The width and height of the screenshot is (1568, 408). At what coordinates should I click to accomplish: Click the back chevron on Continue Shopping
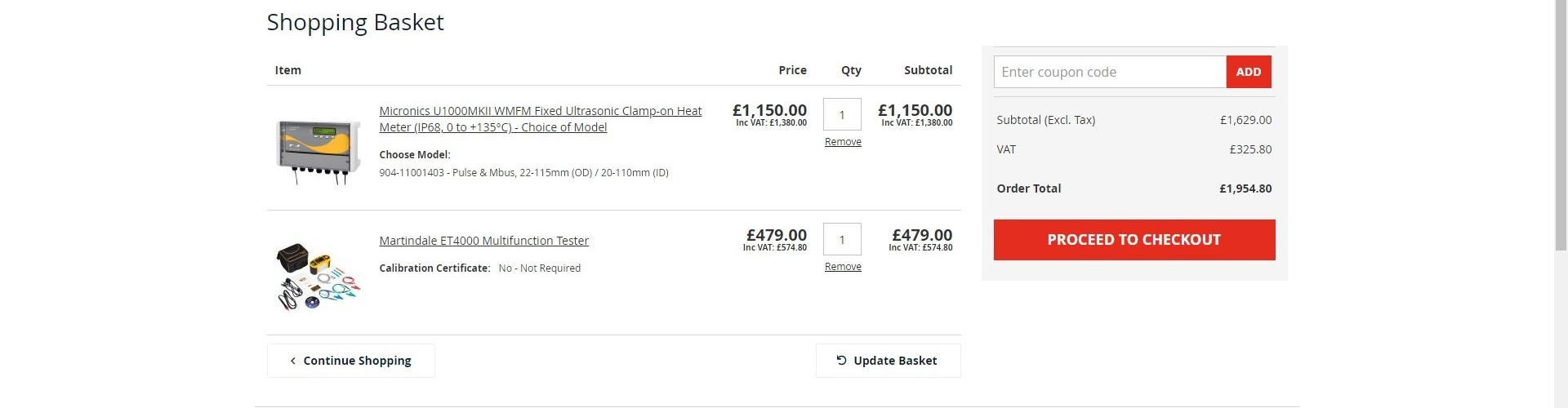coord(293,361)
